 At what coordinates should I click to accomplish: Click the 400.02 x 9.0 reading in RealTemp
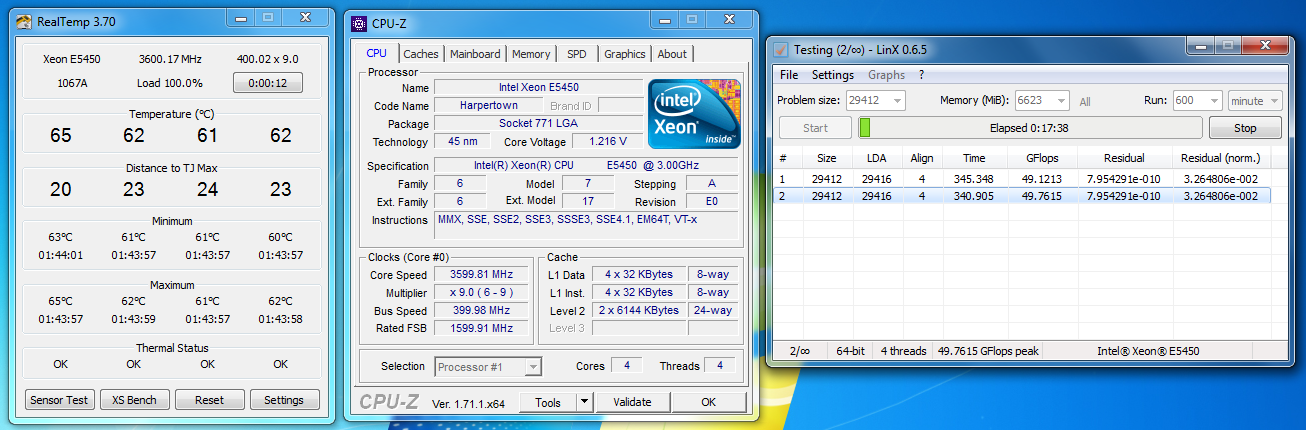[267, 58]
